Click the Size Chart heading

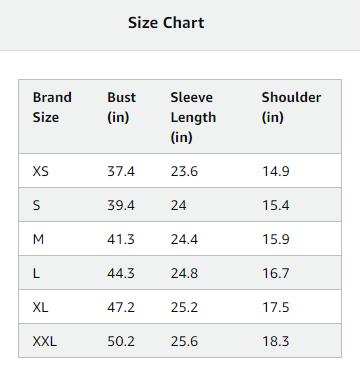pyautogui.click(x=166, y=23)
